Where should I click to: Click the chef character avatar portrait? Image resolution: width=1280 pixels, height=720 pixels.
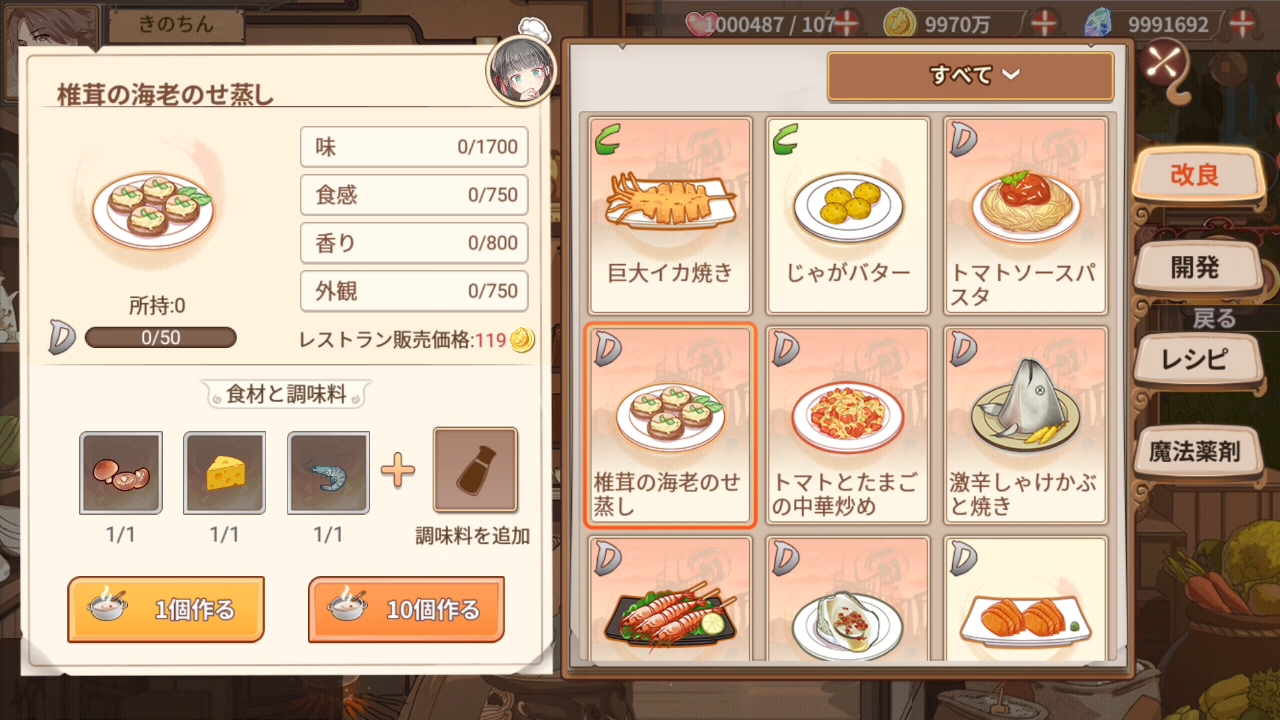tap(521, 73)
